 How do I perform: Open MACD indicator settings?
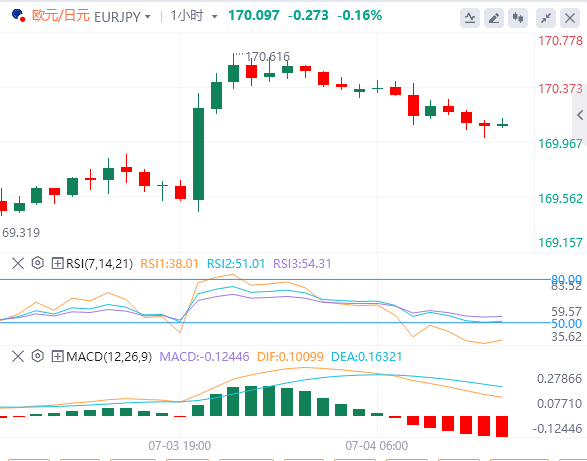point(37,356)
